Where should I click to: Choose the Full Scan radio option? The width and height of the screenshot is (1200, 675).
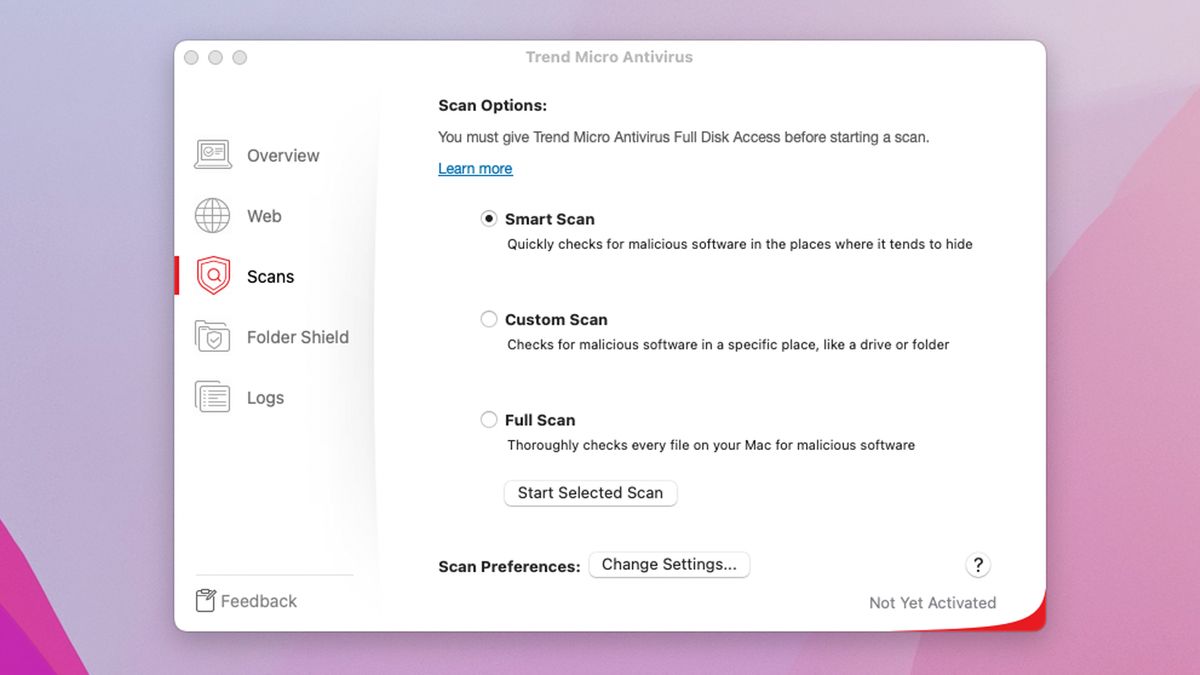click(489, 420)
